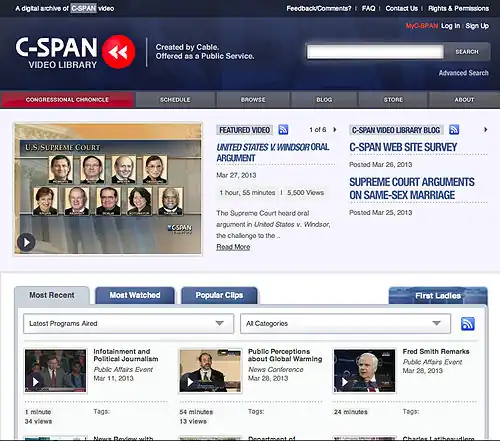Open the First Ladies tab
The image size is (500, 441).
(x=438, y=295)
